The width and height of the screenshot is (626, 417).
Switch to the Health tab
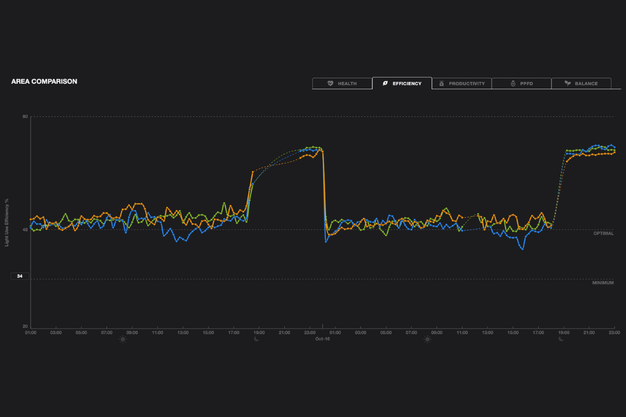coord(341,84)
